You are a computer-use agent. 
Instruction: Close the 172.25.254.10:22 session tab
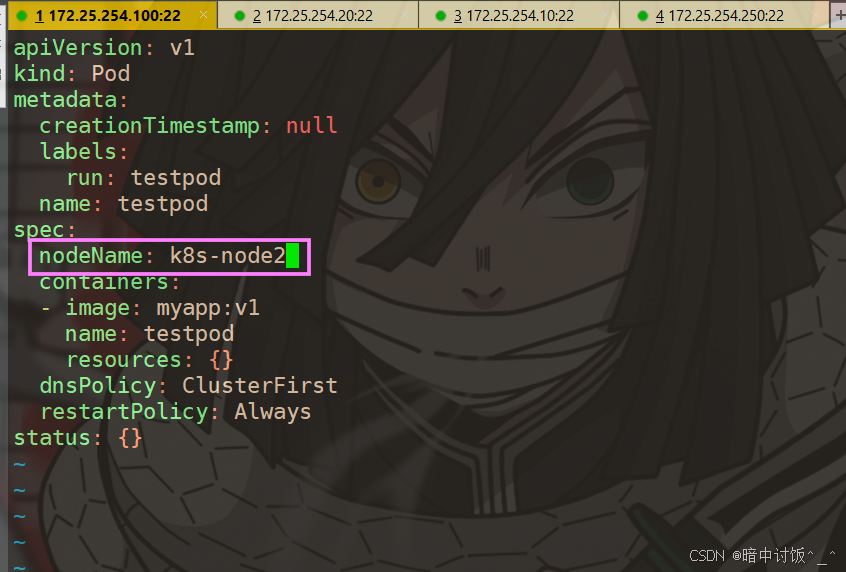click(x=606, y=15)
